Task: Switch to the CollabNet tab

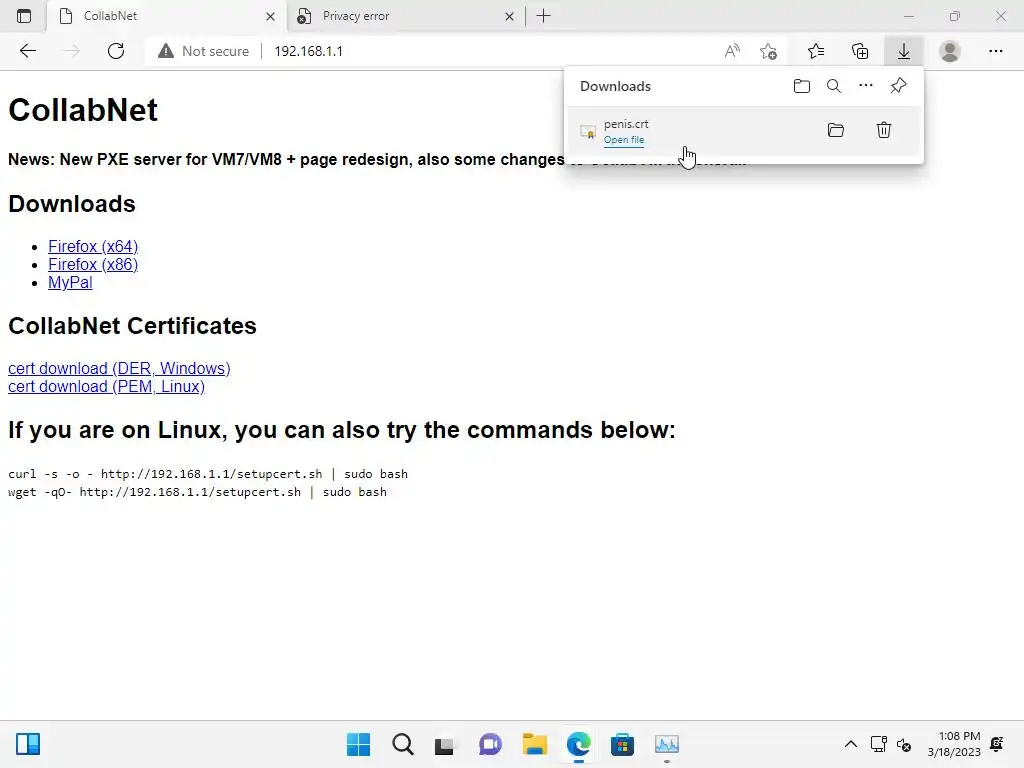Action: (167, 16)
